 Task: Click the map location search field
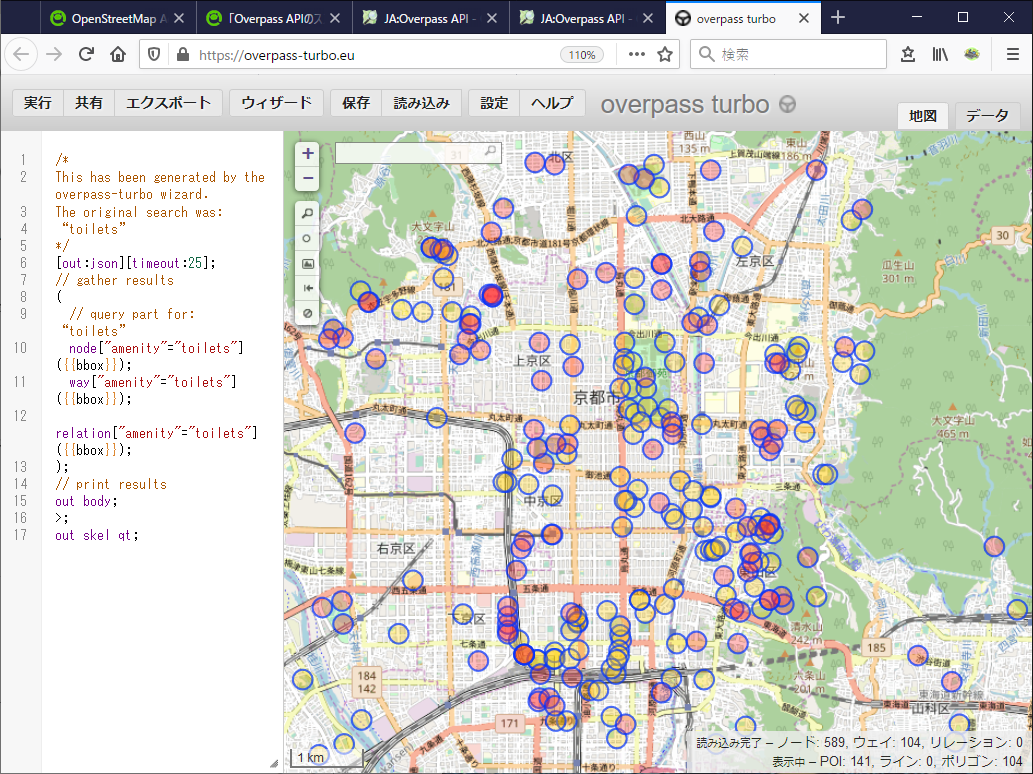410,152
